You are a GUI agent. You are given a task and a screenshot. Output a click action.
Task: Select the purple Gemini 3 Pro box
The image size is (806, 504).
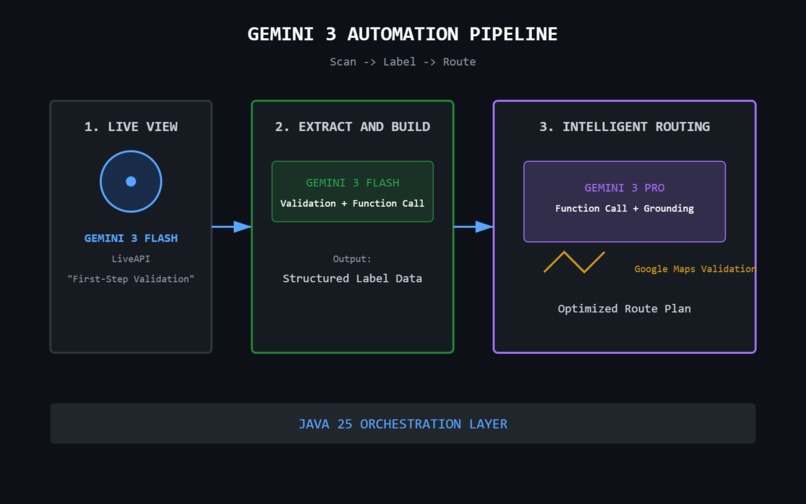click(x=625, y=202)
